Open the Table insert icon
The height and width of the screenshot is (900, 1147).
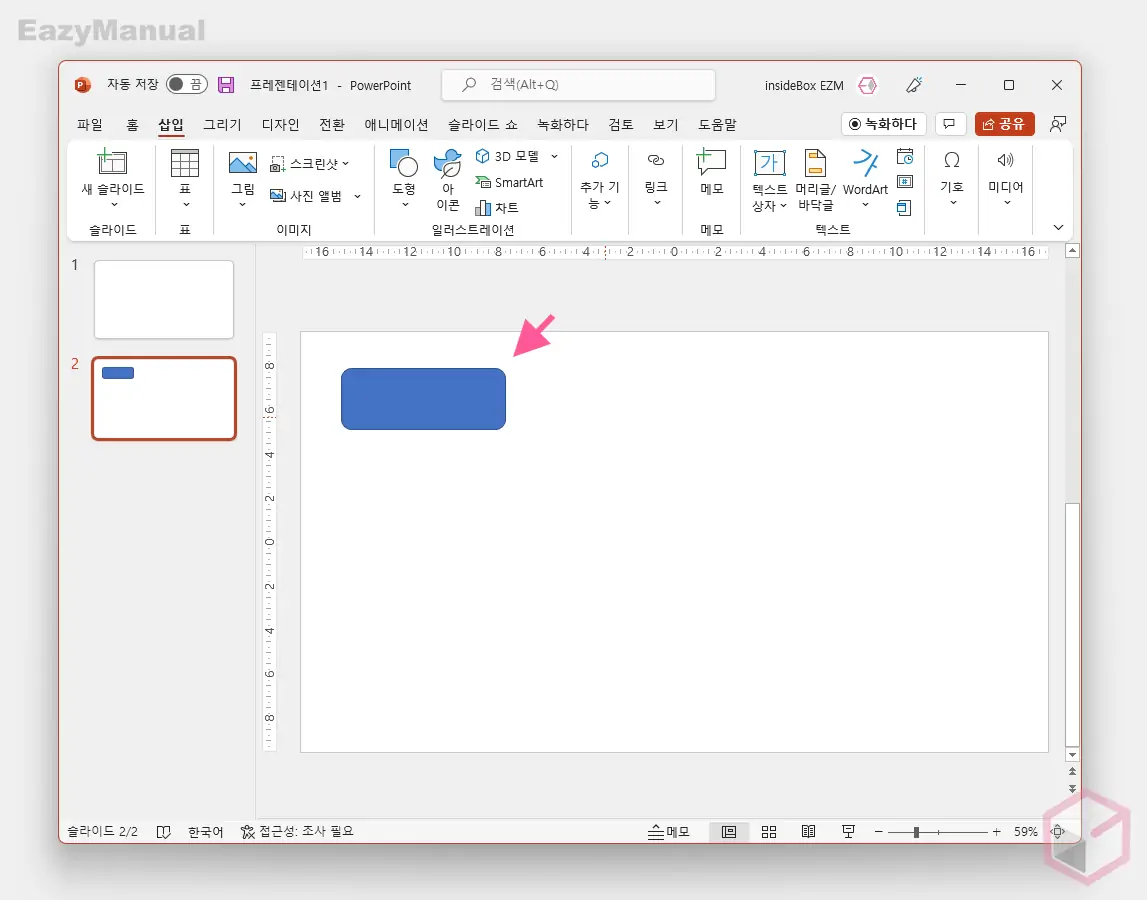[185, 163]
